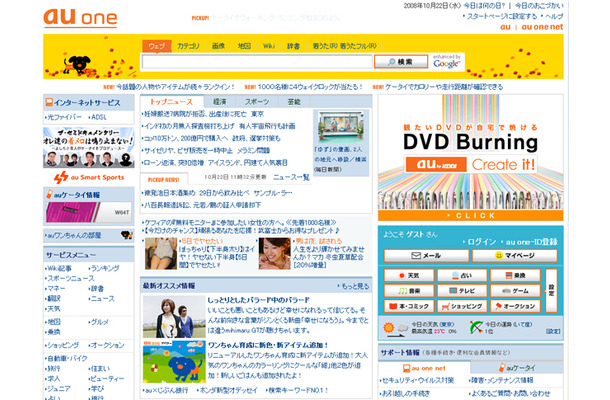Select the Wiki search tab
This screenshot has width=610, height=400.
pos(269,46)
